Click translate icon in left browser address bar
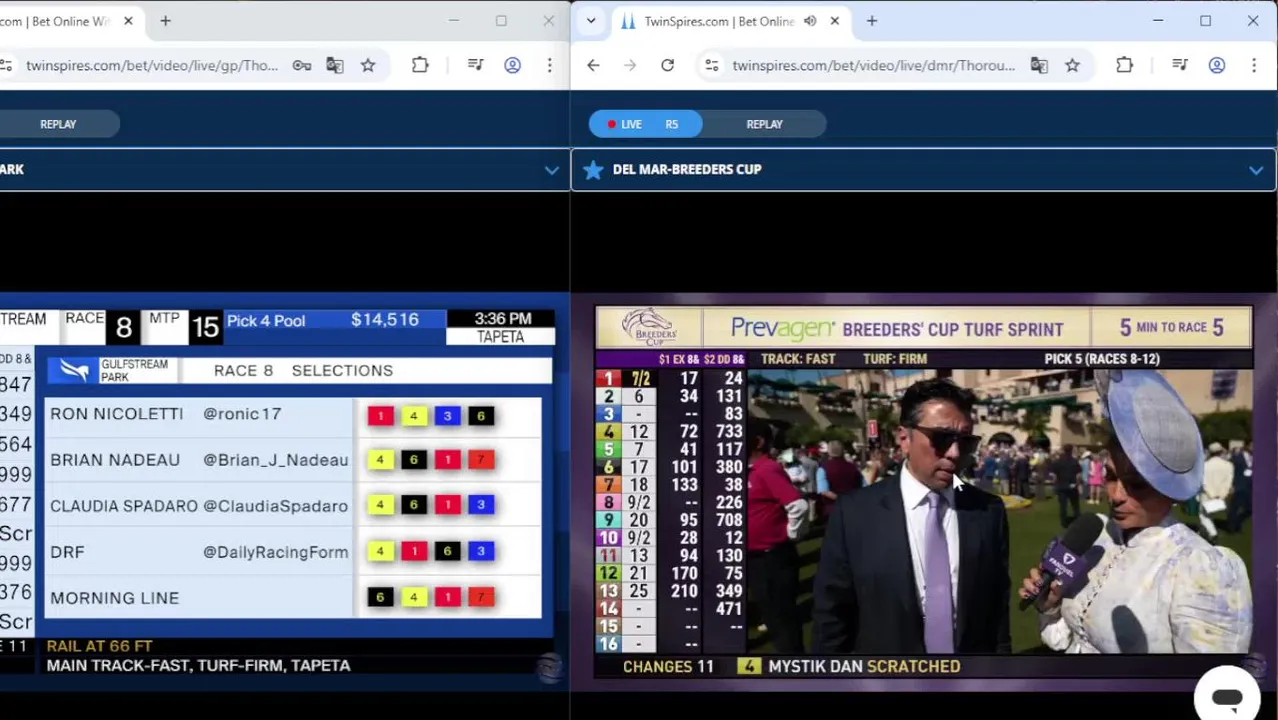The height and width of the screenshot is (720, 1278). [x=334, y=66]
